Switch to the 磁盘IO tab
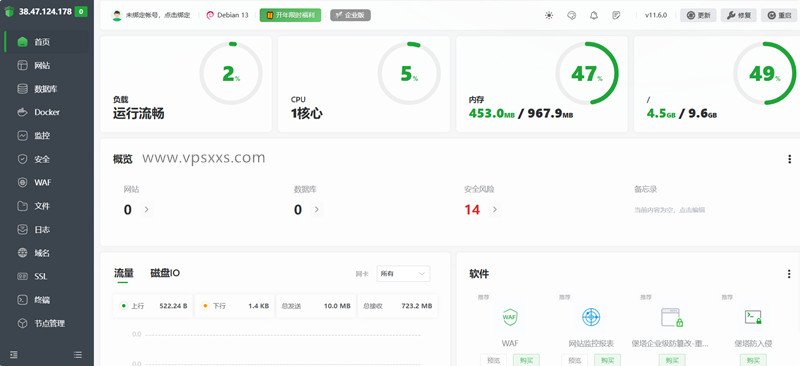The height and width of the screenshot is (366, 800). [x=165, y=273]
